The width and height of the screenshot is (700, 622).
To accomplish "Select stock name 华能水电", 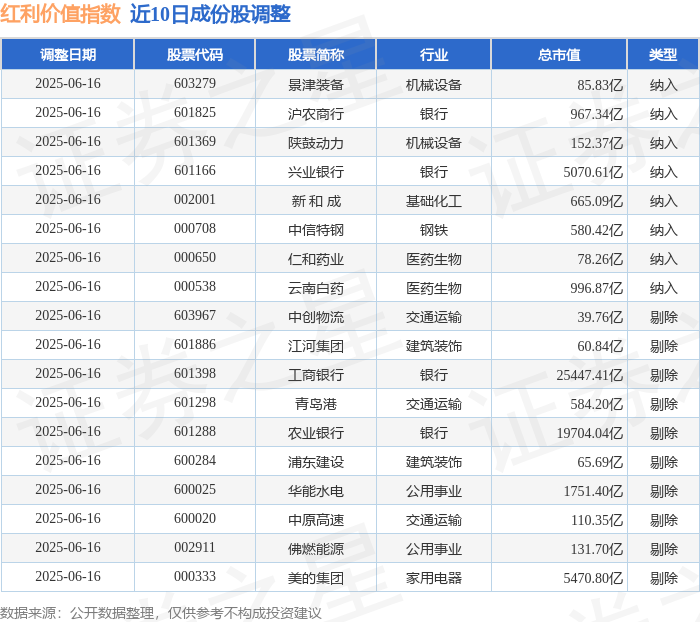I will pyautogui.click(x=316, y=491).
